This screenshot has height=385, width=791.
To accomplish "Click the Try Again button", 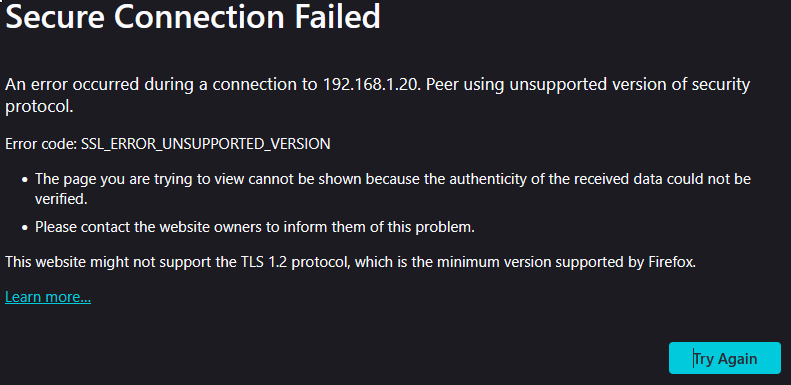I will pos(724,358).
